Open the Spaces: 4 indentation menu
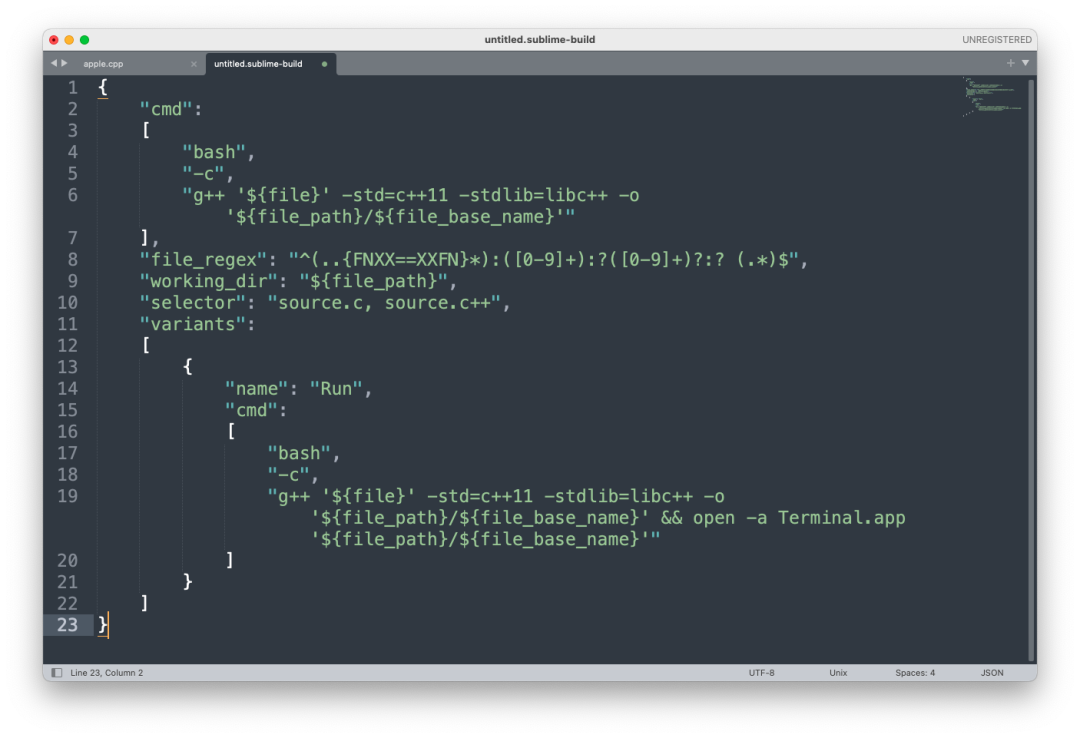Image resolution: width=1080 pixels, height=738 pixels. pos(915,673)
